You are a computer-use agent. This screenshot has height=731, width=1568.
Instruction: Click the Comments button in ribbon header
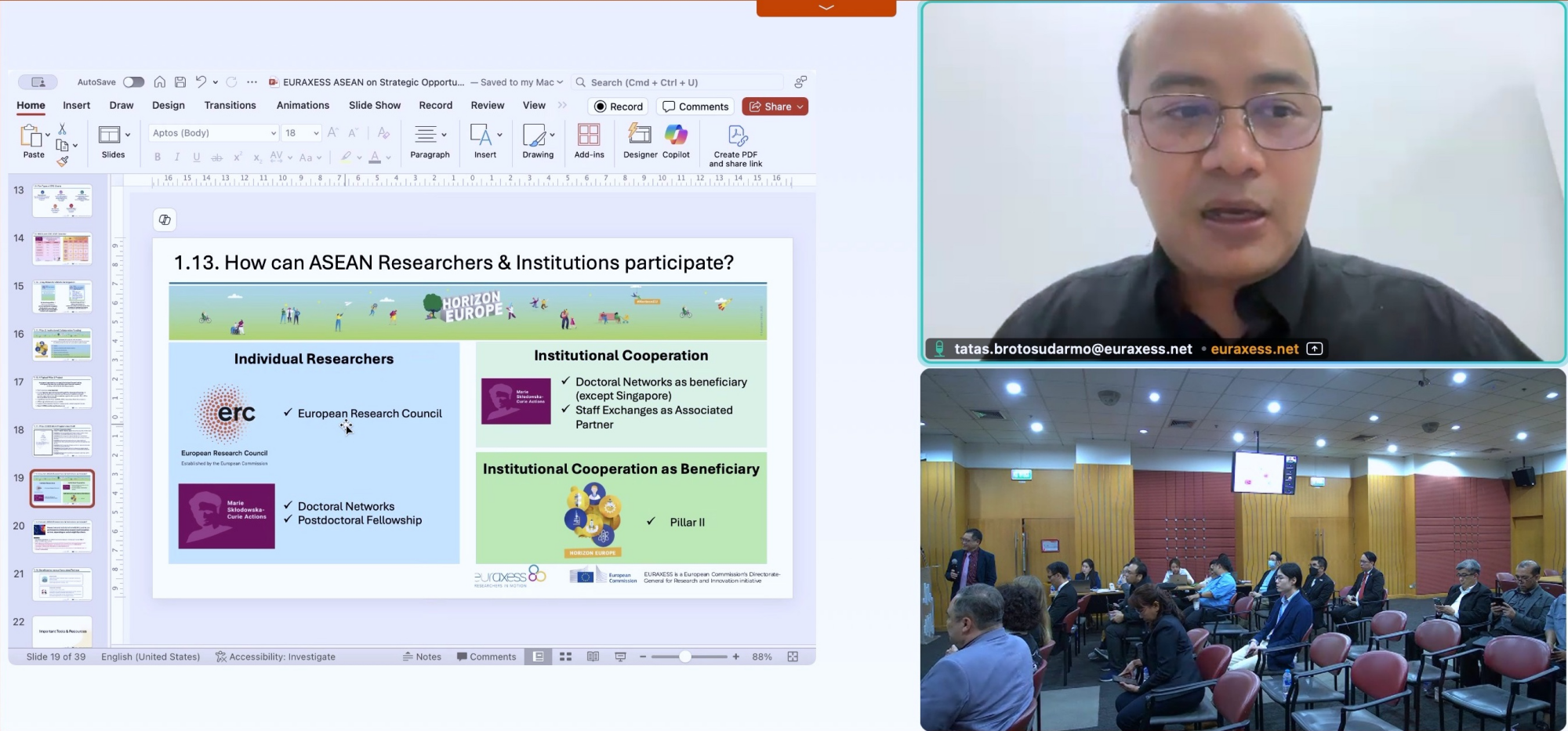coord(695,107)
